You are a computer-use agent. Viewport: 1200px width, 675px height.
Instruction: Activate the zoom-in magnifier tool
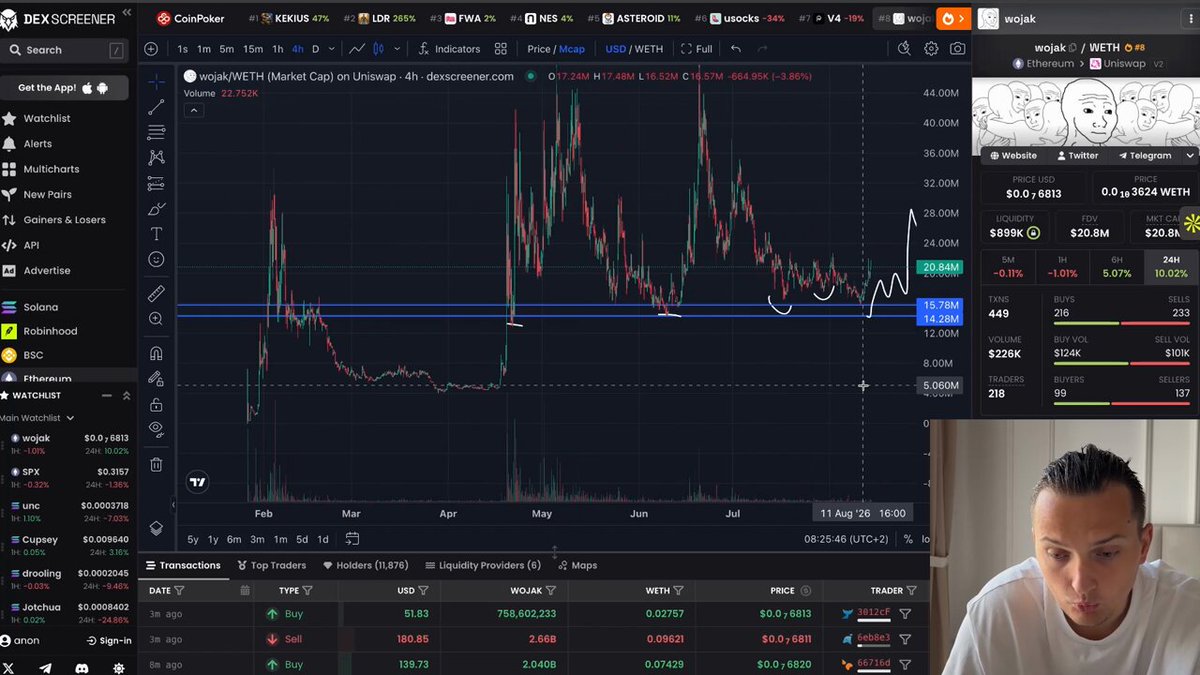(x=156, y=318)
